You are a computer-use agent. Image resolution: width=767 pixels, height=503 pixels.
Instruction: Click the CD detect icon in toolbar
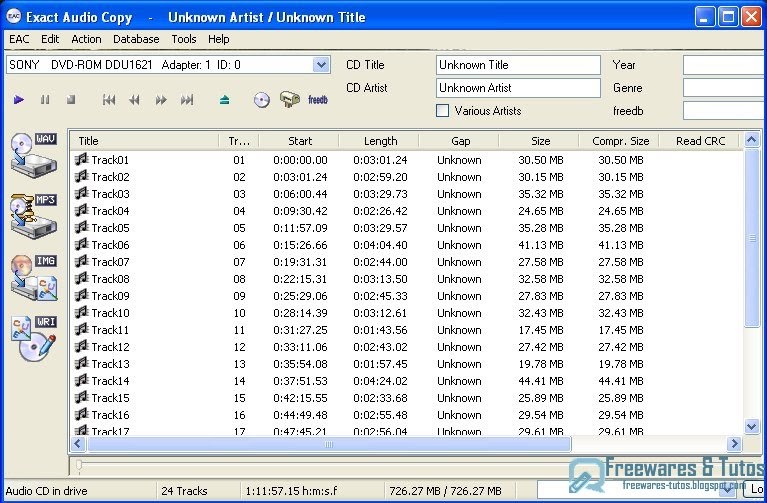coord(262,100)
